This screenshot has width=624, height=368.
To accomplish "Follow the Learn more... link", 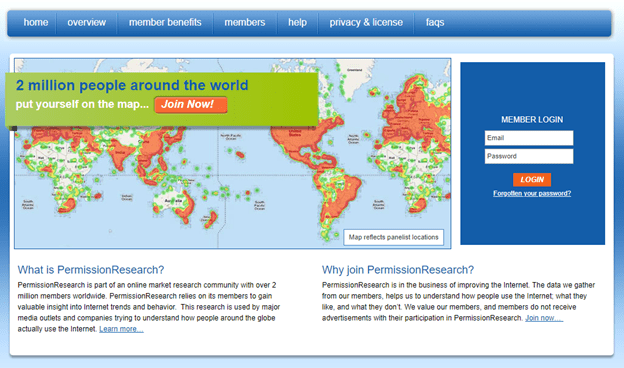I will click(x=121, y=329).
